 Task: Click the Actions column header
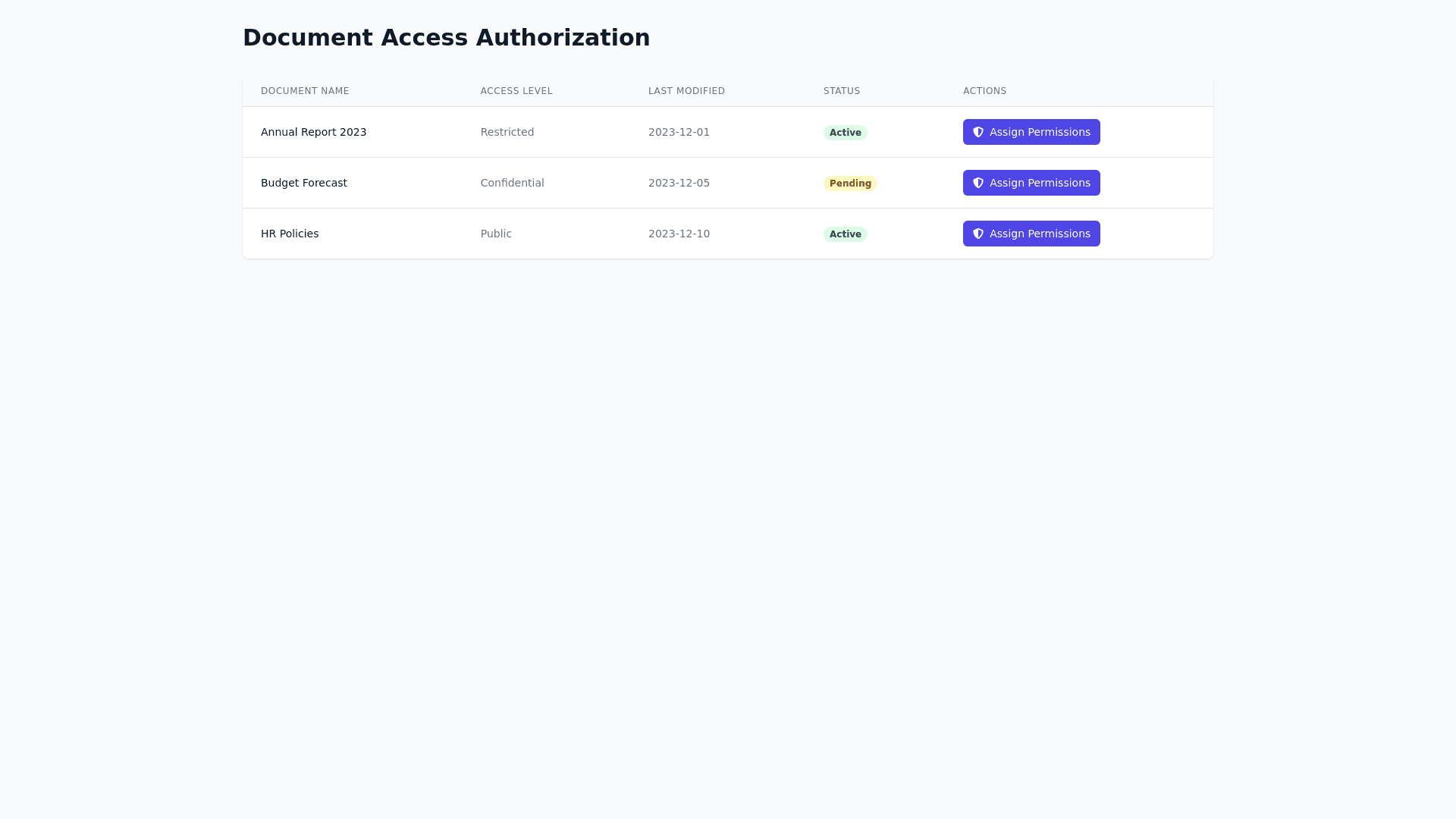(x=984, y=91)
